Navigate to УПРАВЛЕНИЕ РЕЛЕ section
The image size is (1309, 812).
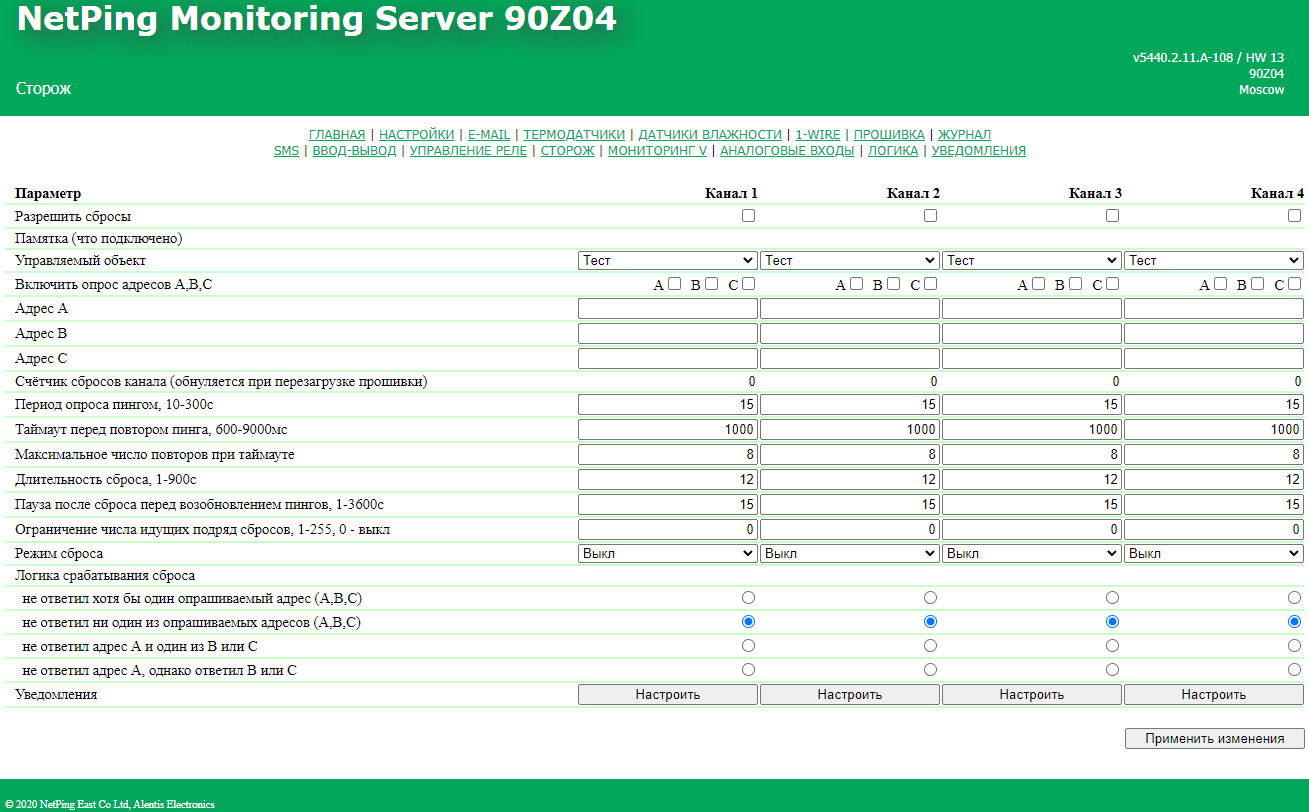click(468, 151)
